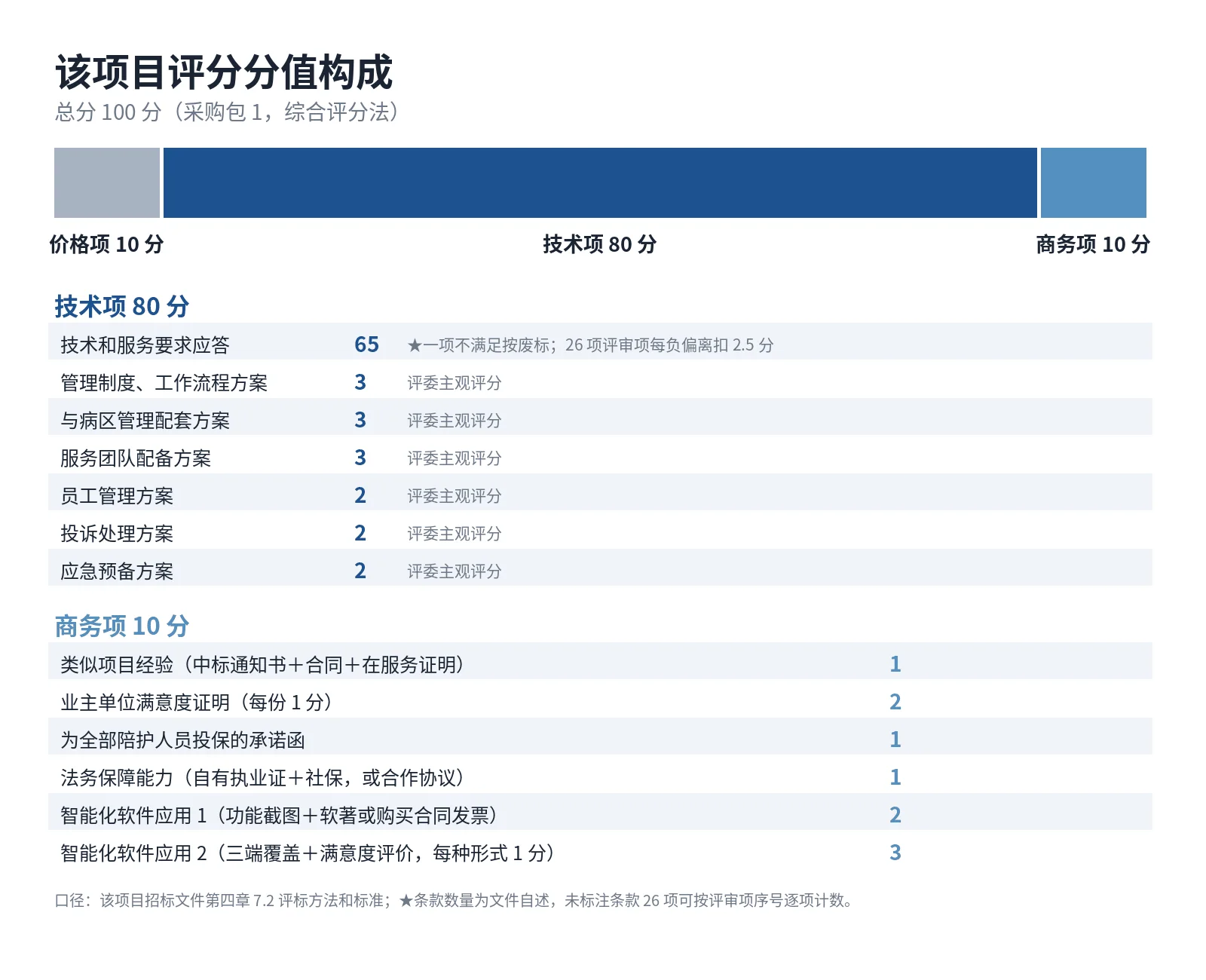Image resolution: width=1206 pixels, height=980 pixels.
Task: Click the dark blue 技术项 bar segment
Action: [x=600, y=182]
